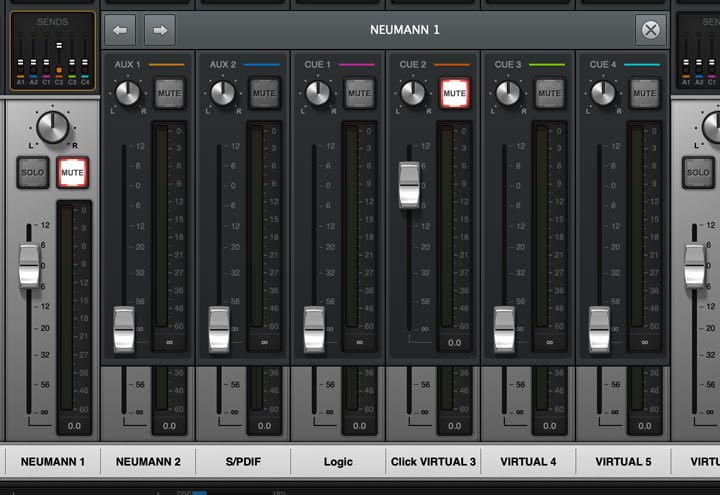
Task: Mute the CUE 3 send
Action: pos(550,93)
